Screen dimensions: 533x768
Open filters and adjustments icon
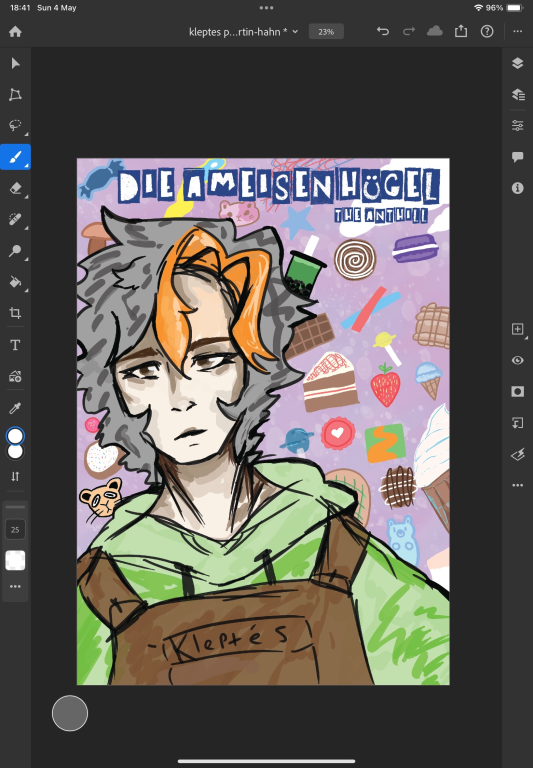tap(518, 455)
